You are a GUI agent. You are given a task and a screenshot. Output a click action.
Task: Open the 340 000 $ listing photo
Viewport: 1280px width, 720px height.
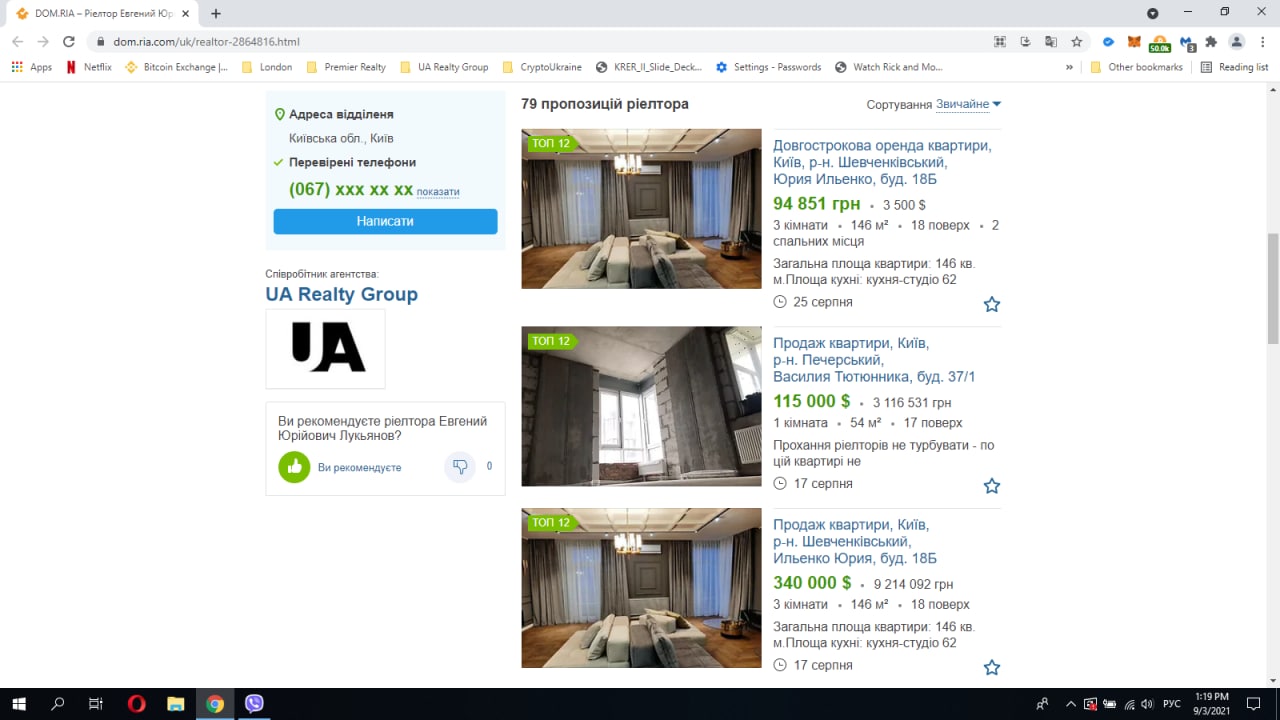point(641,588)
